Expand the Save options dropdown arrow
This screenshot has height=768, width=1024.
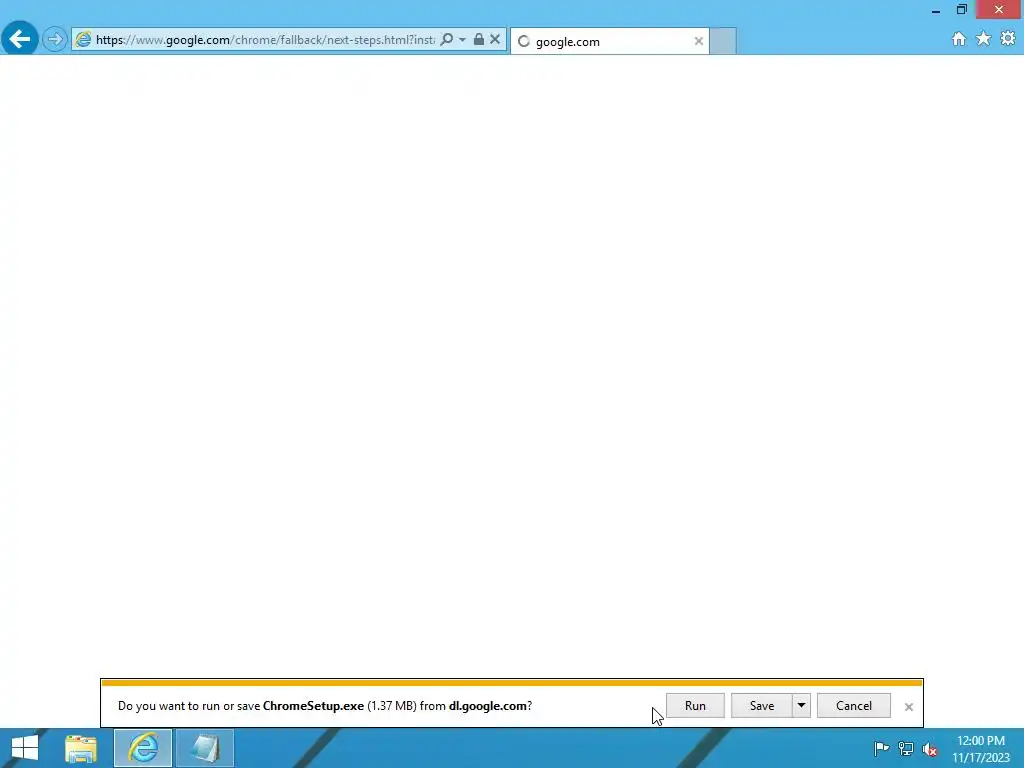coord(801,705)
